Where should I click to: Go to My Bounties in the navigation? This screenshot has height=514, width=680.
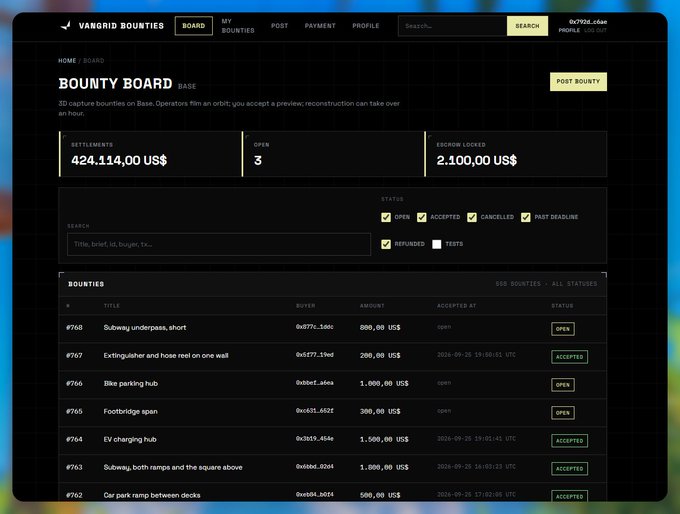click(238, 26)
